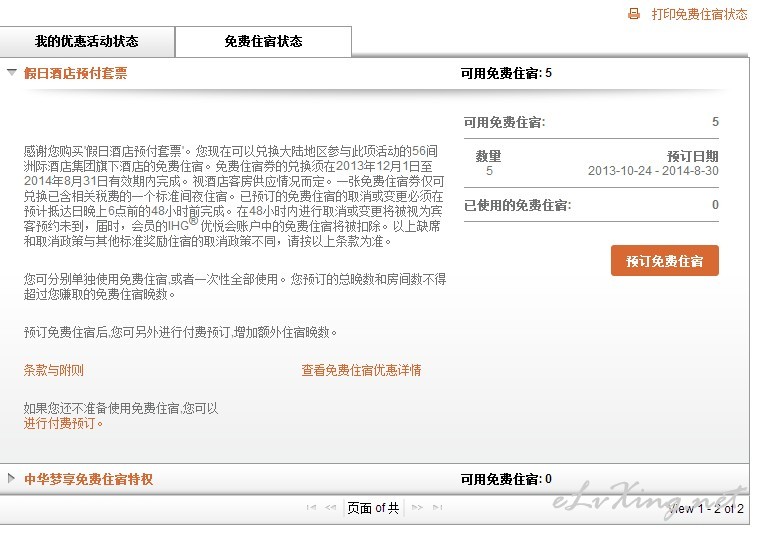Click the 预订日期 column header
757x533 pixels.
693,156
